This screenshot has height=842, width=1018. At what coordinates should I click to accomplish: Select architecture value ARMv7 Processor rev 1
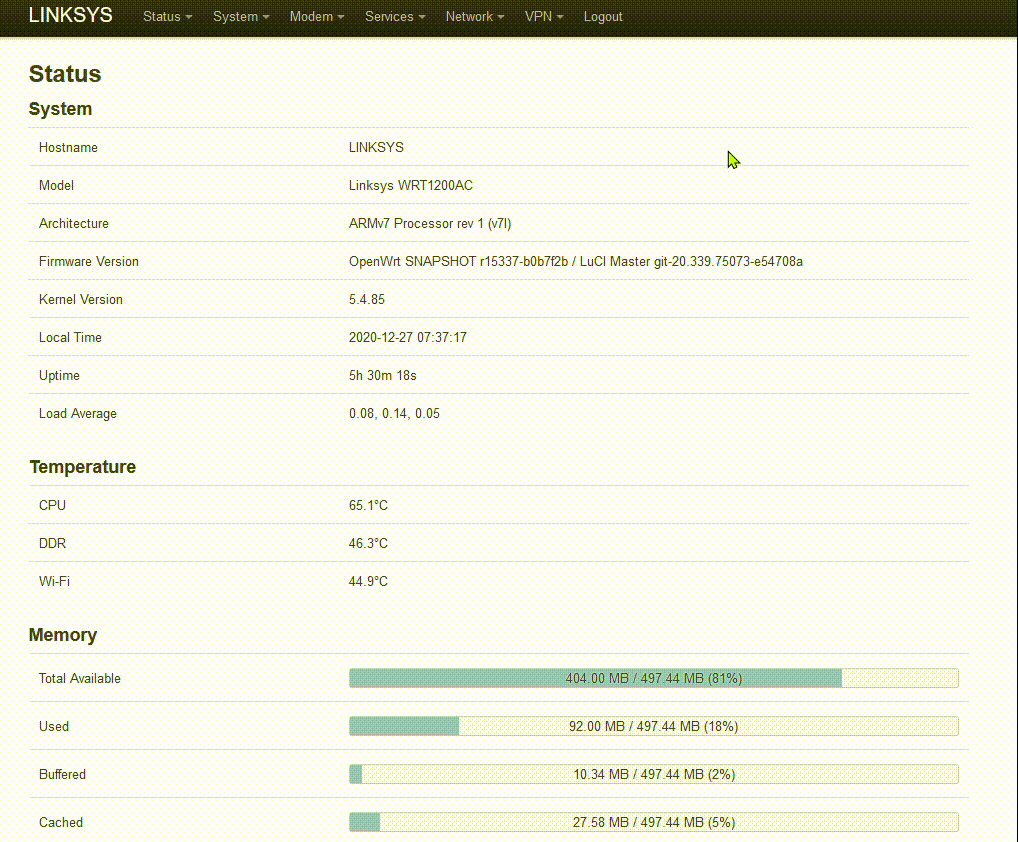(430, 223)
